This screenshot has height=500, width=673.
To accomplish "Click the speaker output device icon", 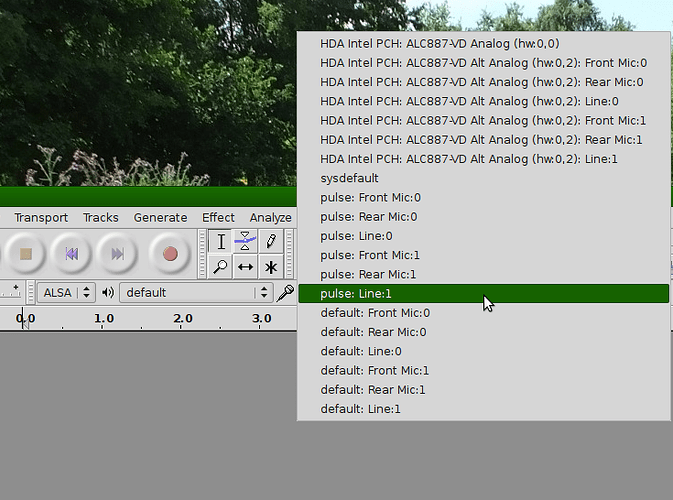I will 108,293.
